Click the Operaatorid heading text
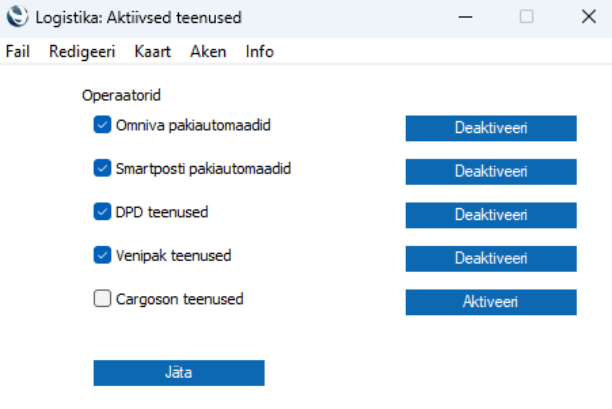 point(121,95)
